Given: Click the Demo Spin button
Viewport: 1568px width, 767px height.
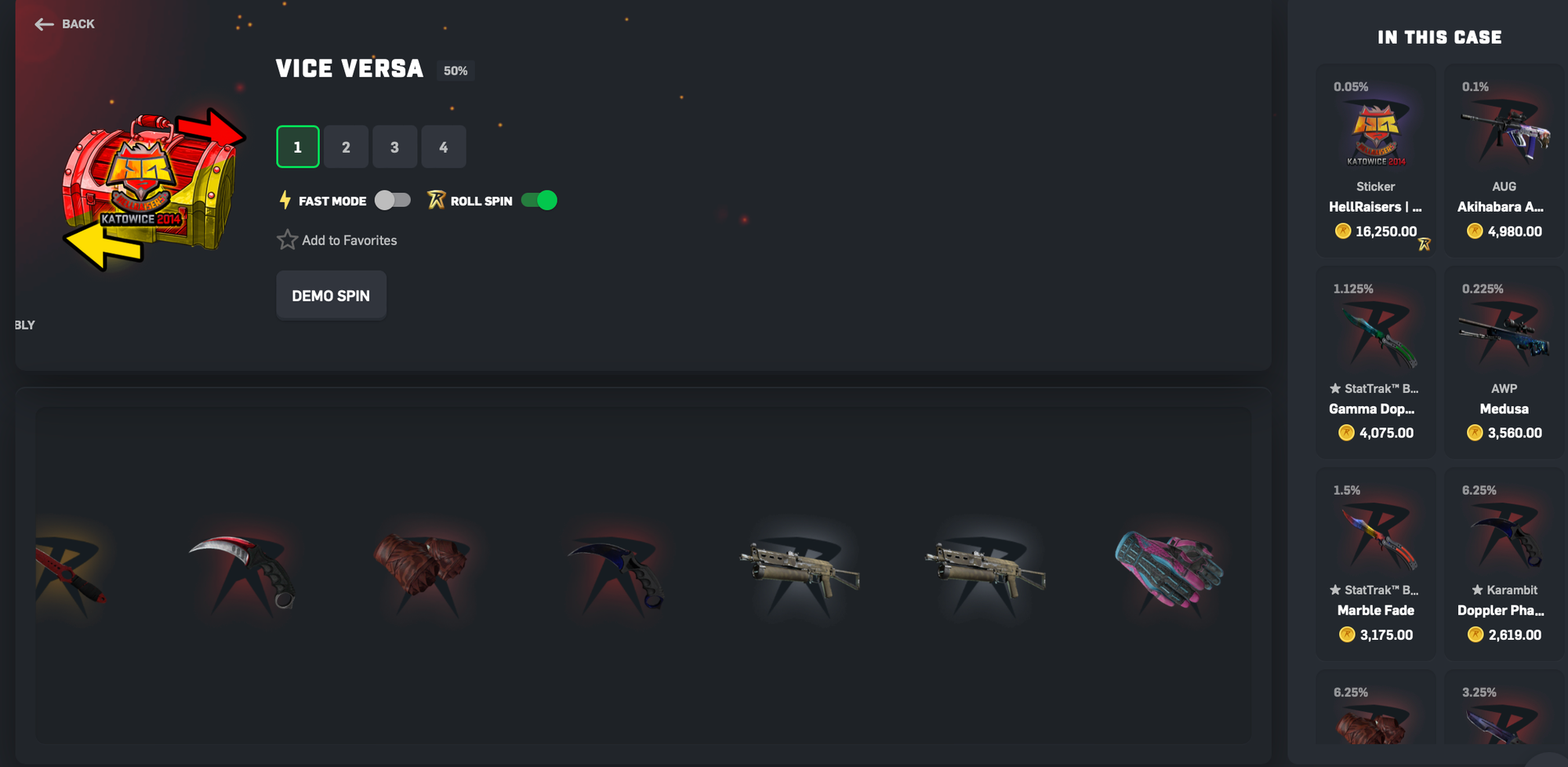Looking at the screenshot, I should pyautogui.click(x=331, y=296).
